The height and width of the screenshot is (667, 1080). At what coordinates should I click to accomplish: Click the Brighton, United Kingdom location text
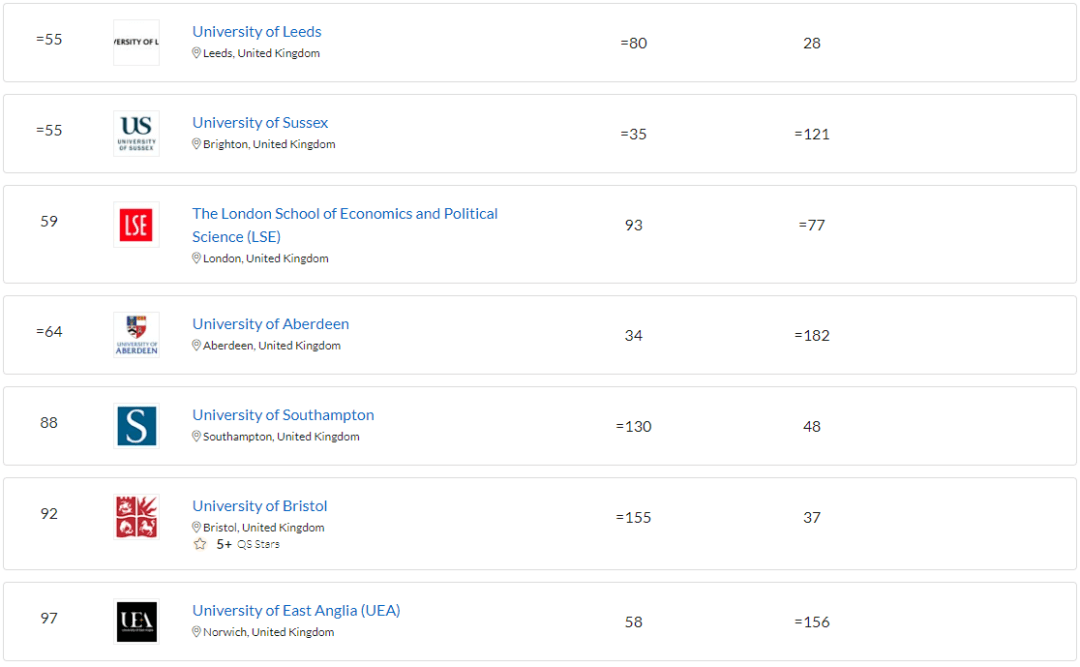269,144
